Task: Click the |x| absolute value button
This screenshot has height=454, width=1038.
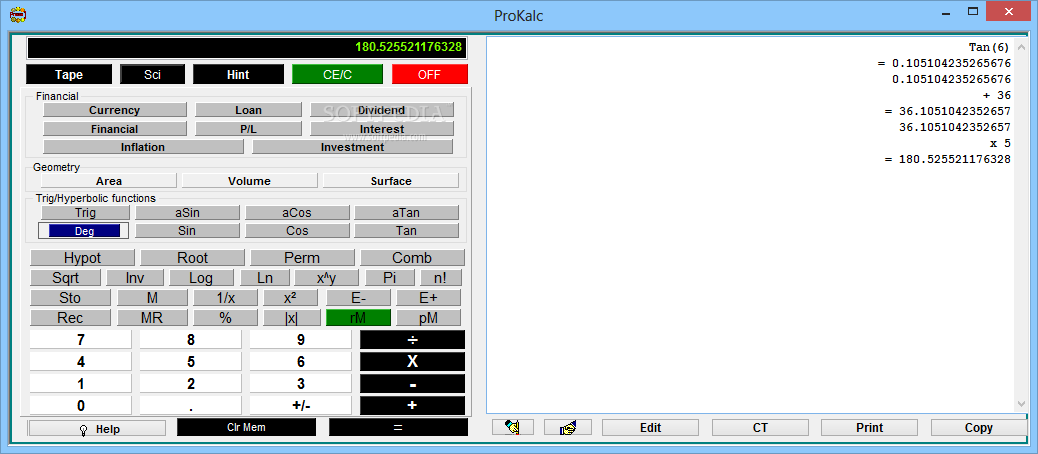Action: click(292, 318)
